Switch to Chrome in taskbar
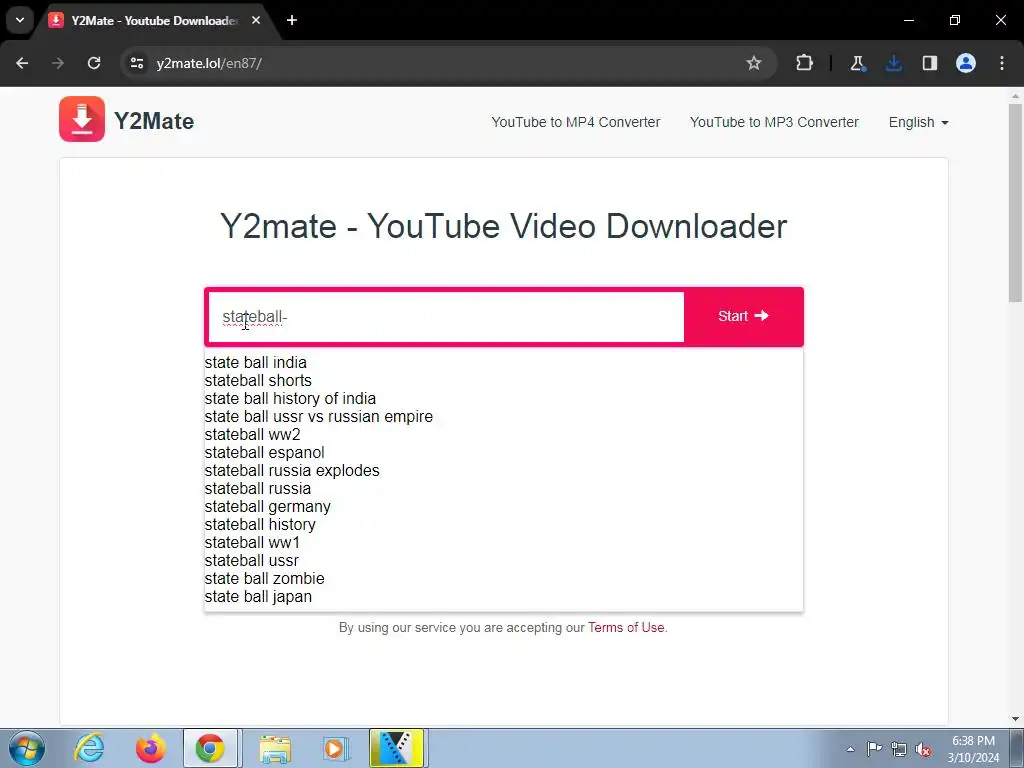The image size is (1024, 768). click(210, 748)
